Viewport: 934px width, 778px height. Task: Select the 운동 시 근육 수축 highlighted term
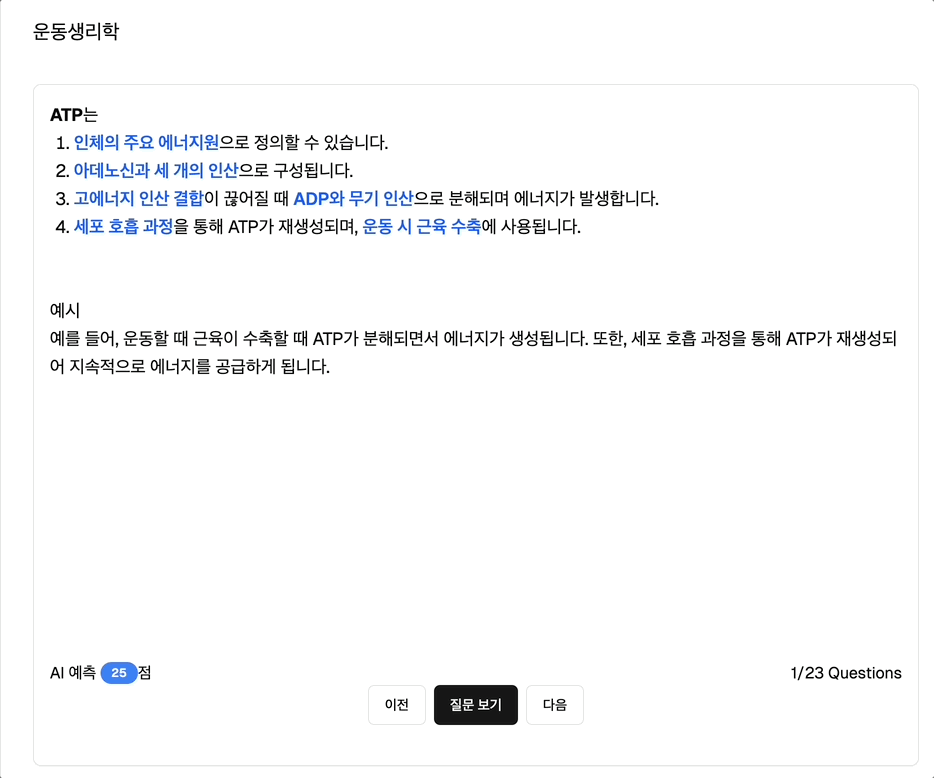422,226
